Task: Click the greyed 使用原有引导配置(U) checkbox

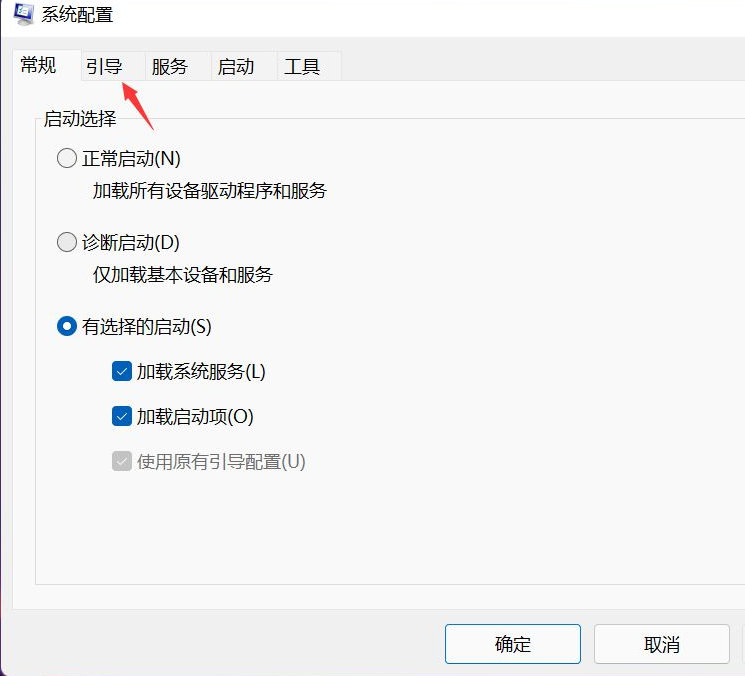Action: [x=122, y=461]
